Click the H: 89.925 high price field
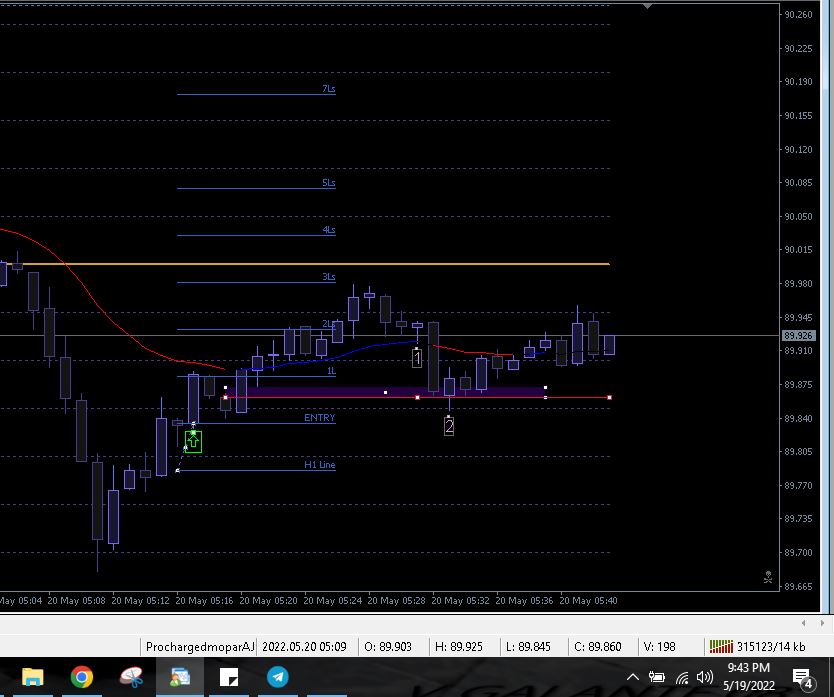The height and width of the screenshot is (697, 834). (x=458, y=646)
